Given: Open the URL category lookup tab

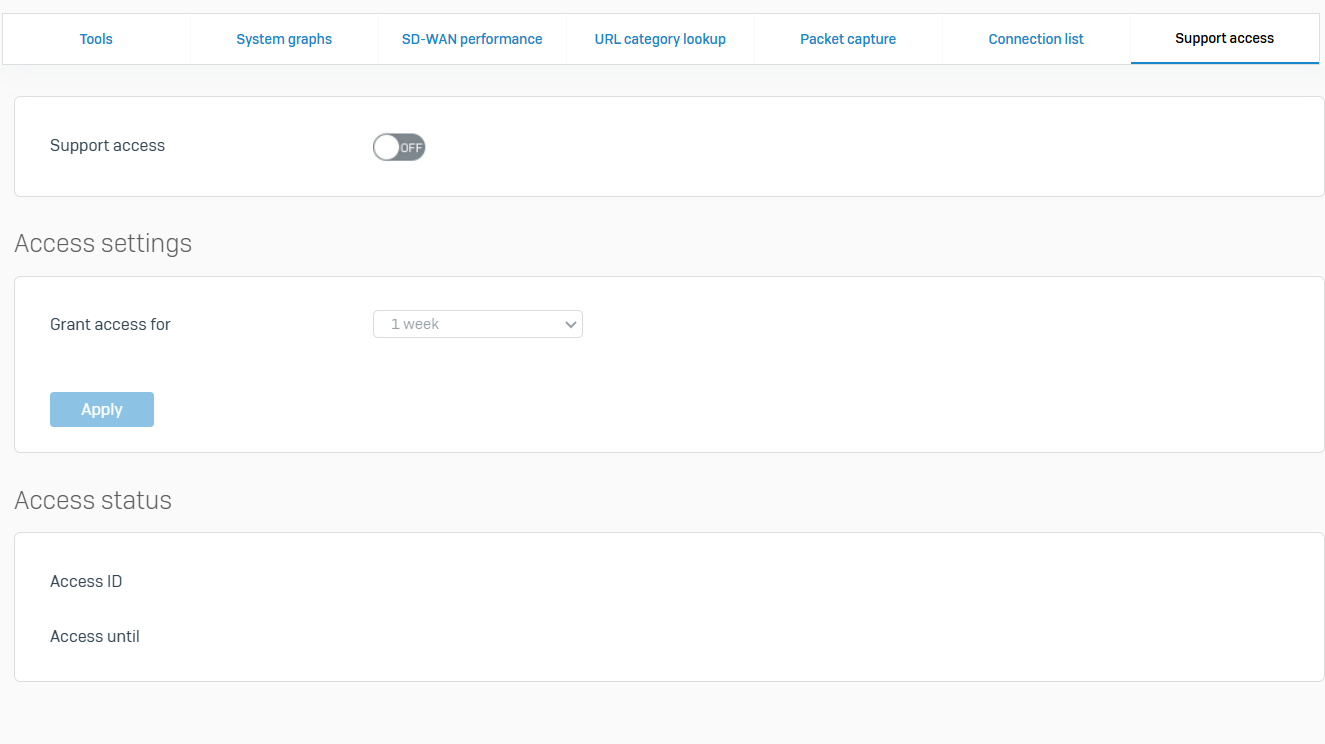Looking at the screenshot, I should pos(660,39).
